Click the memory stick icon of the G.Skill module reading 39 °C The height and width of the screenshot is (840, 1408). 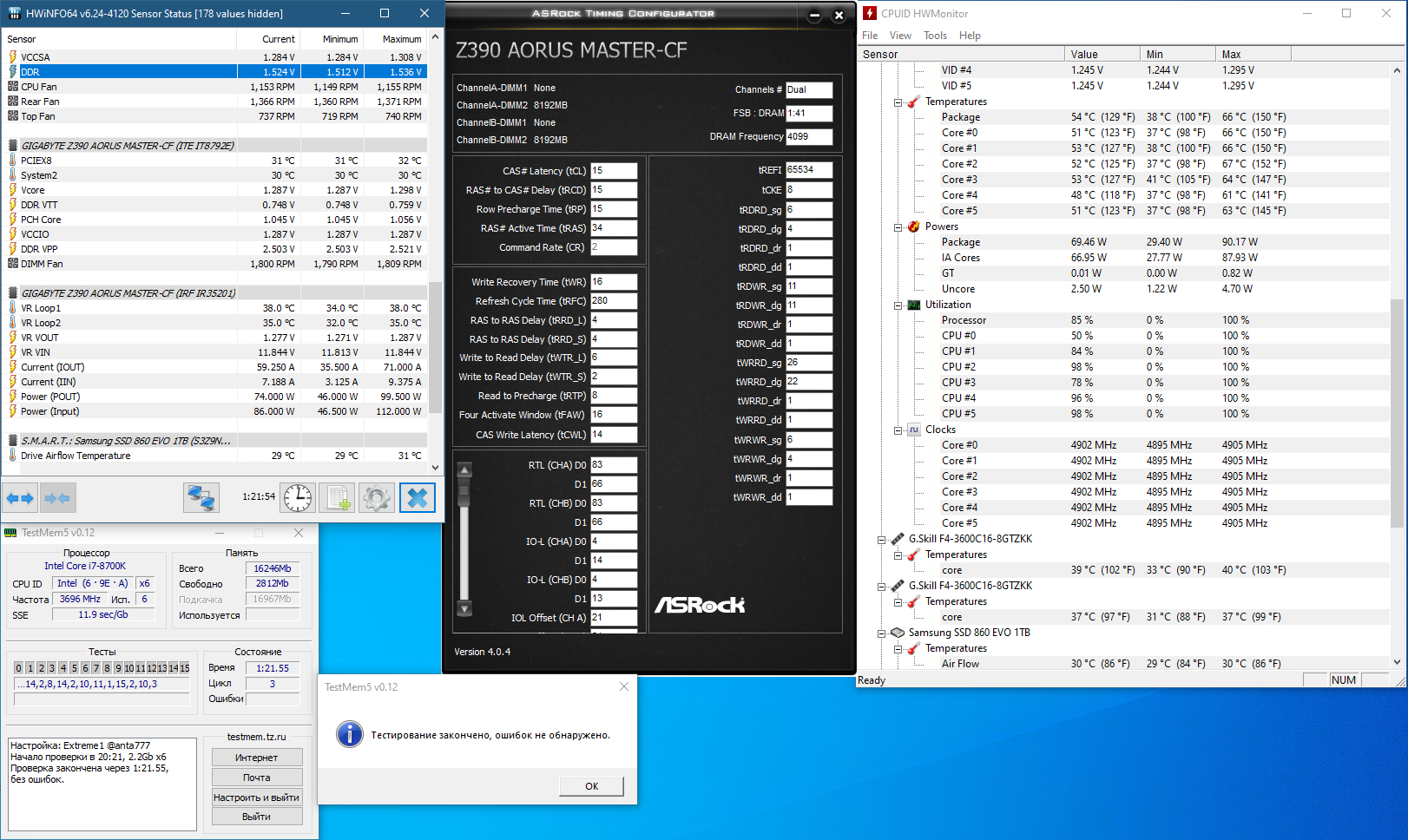pos(898,539)
